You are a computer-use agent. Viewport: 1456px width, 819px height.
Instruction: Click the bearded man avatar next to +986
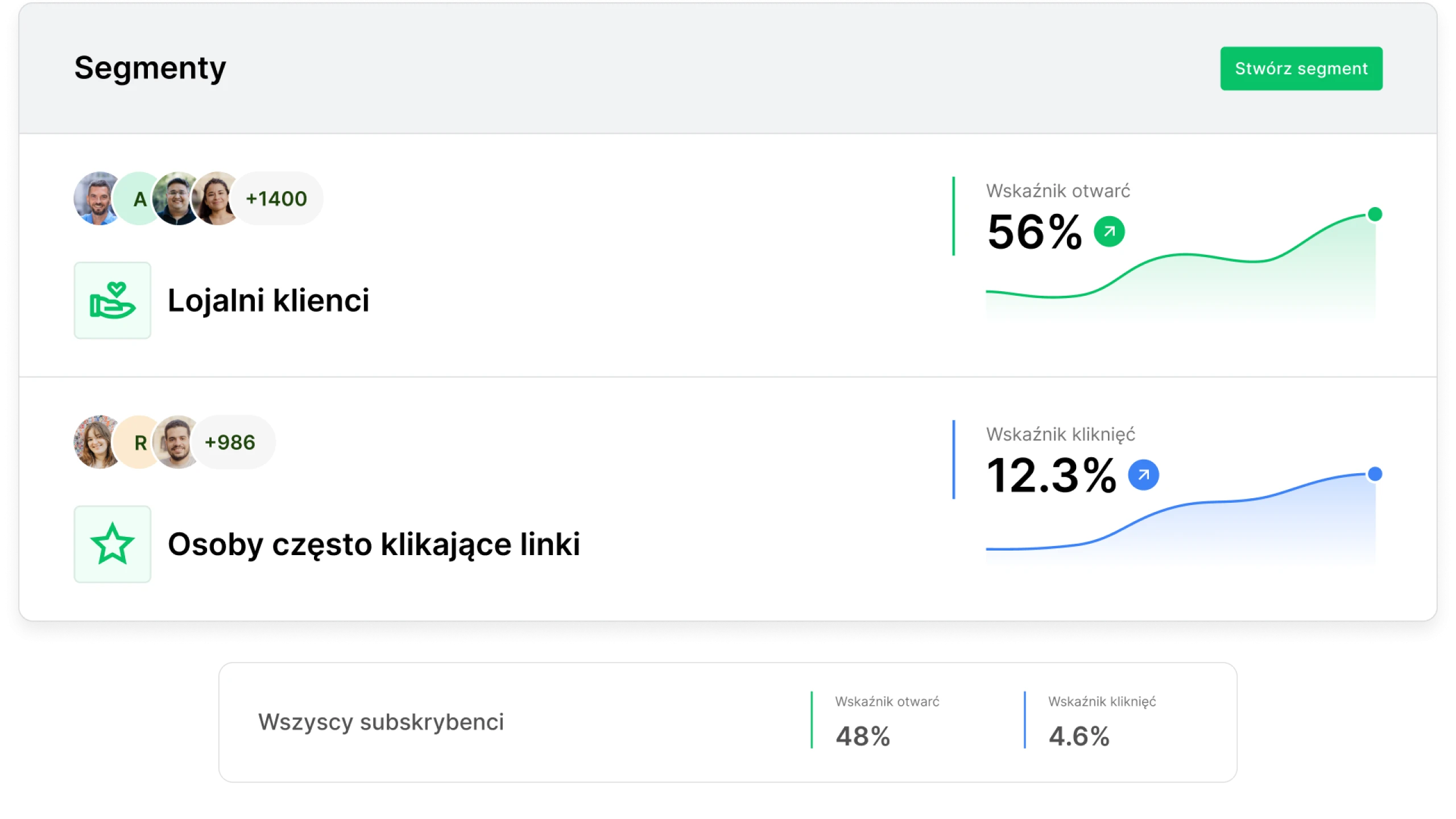177,442
